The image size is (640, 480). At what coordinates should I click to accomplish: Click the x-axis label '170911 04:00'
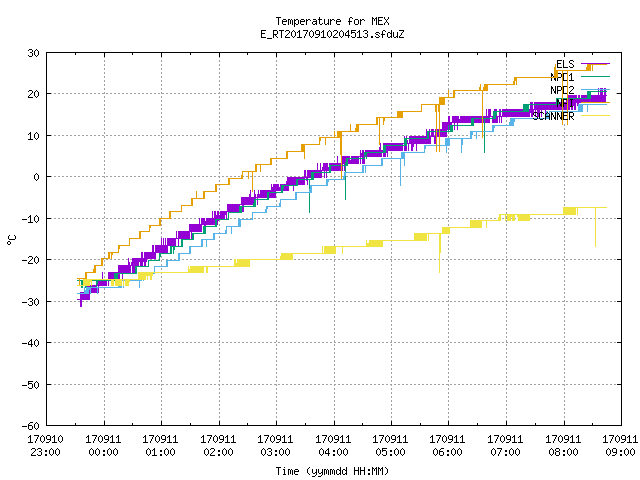coord(333,446)
